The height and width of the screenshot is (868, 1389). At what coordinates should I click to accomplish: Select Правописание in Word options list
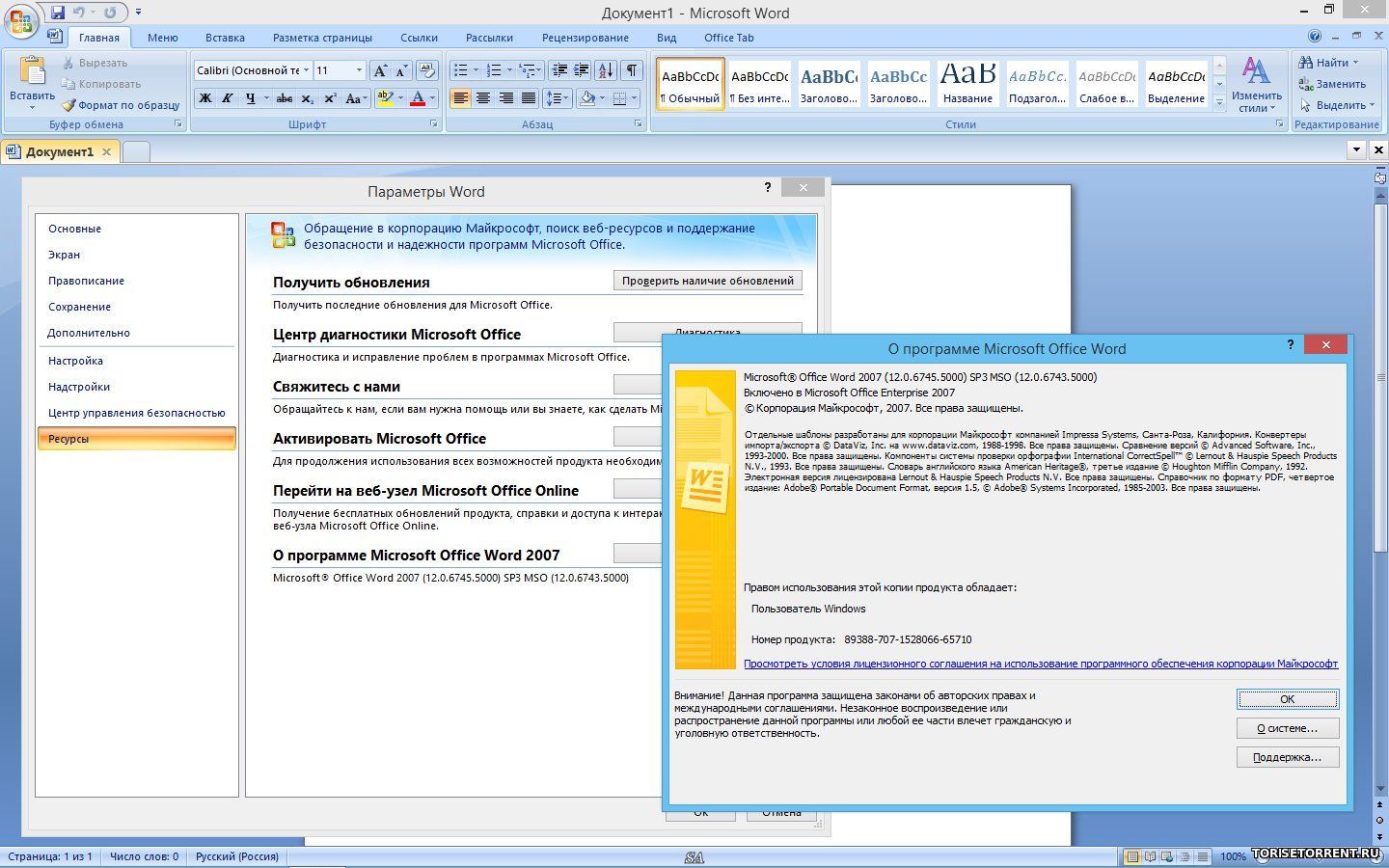(x=86, y=281)
